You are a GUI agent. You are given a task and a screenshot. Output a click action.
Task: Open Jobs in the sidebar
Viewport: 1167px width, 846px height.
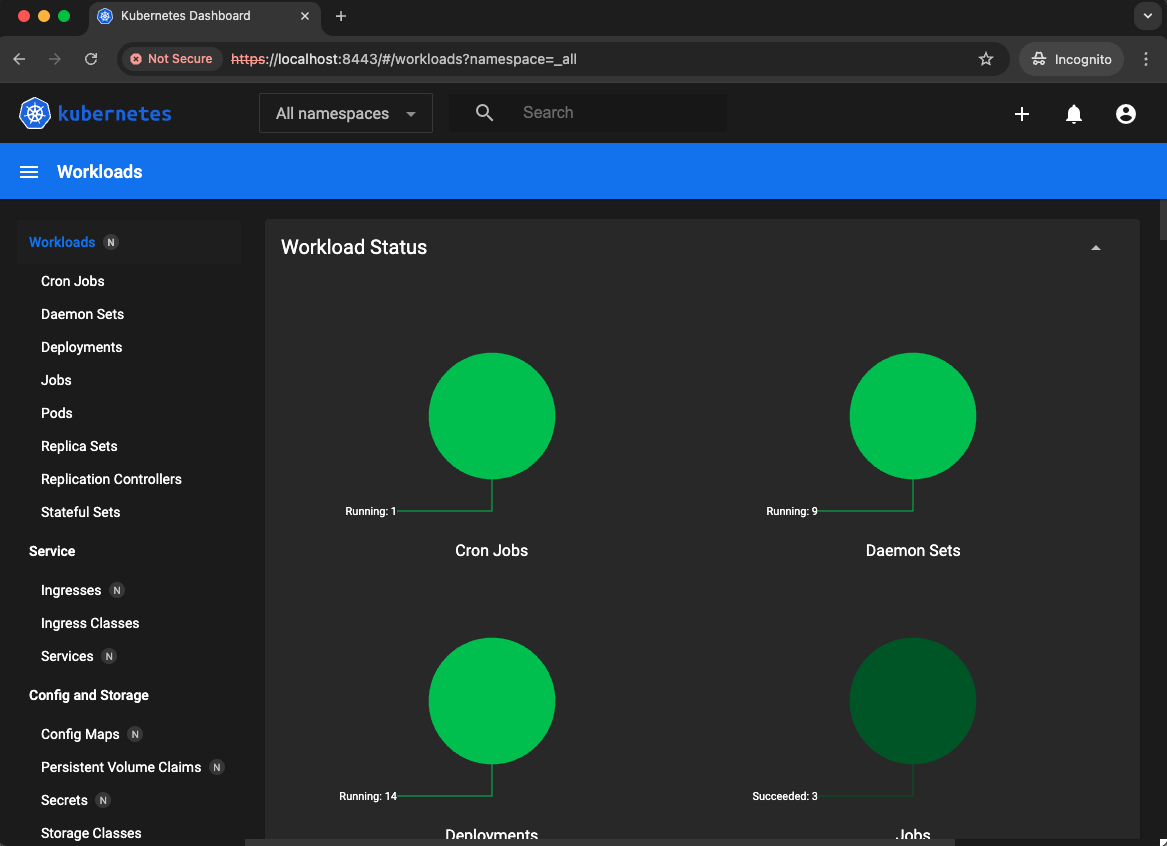tap(56, 380)
